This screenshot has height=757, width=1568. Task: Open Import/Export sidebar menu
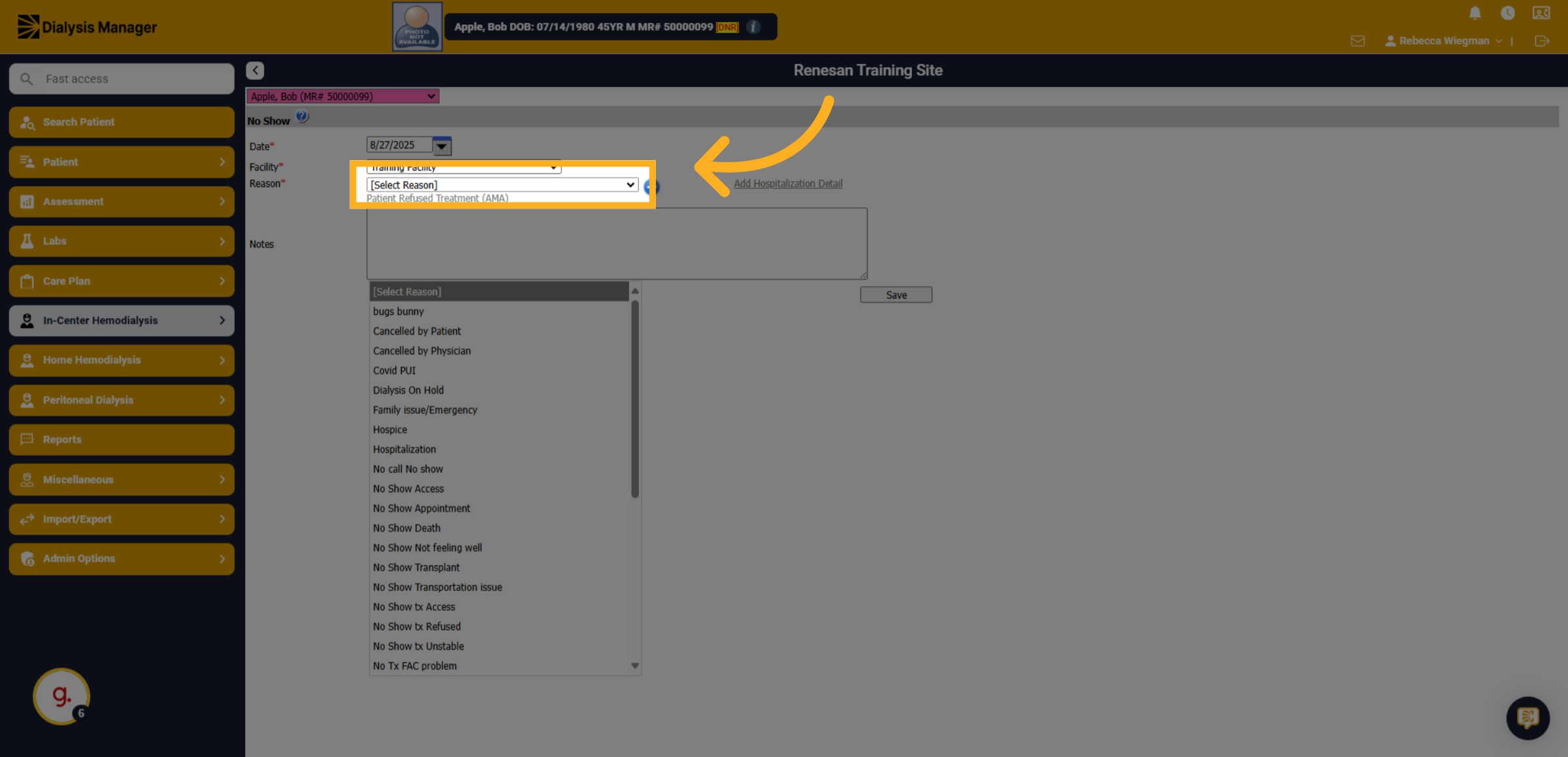click(122, 519)
